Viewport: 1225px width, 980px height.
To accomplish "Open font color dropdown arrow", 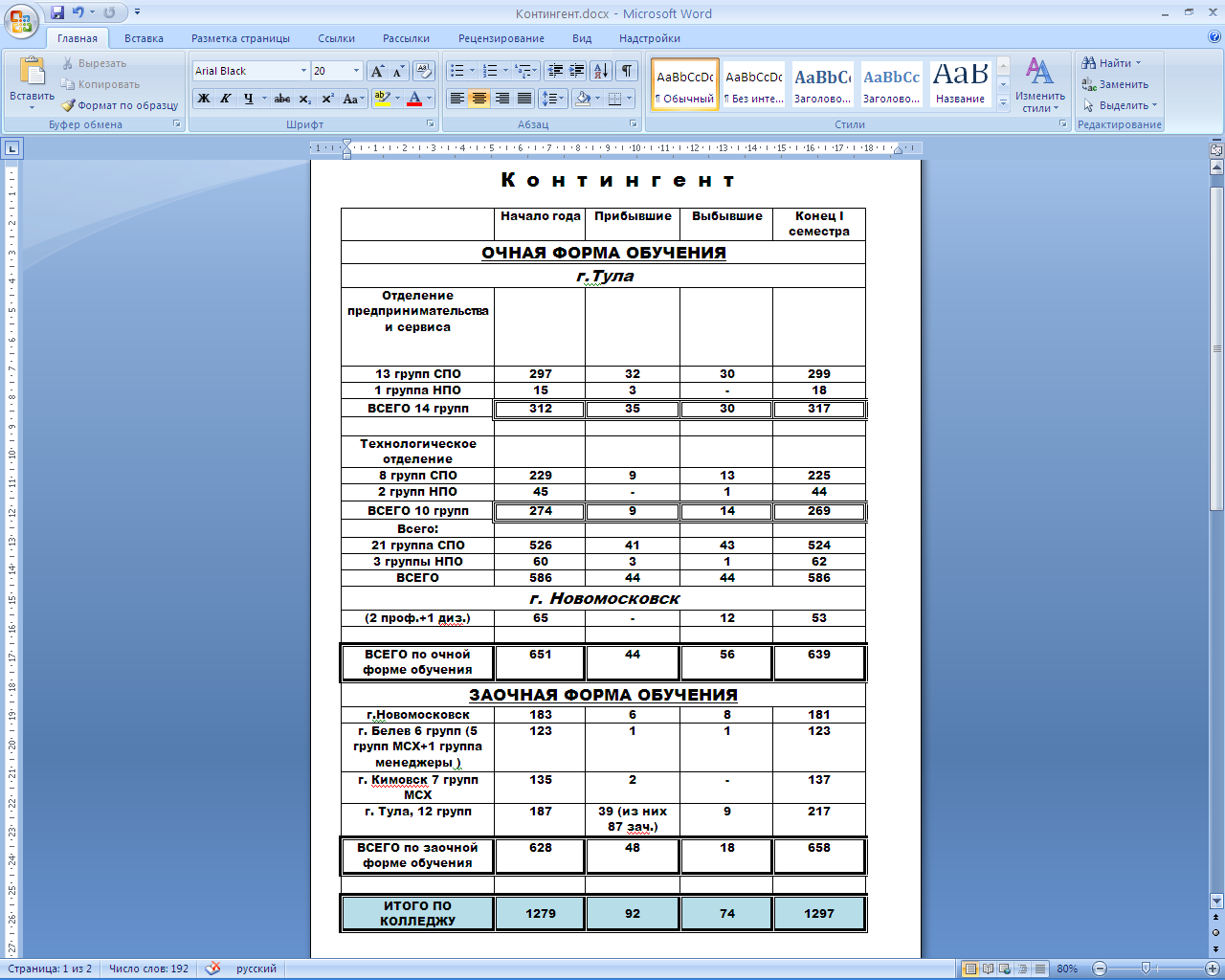I will tap(429, 98).
